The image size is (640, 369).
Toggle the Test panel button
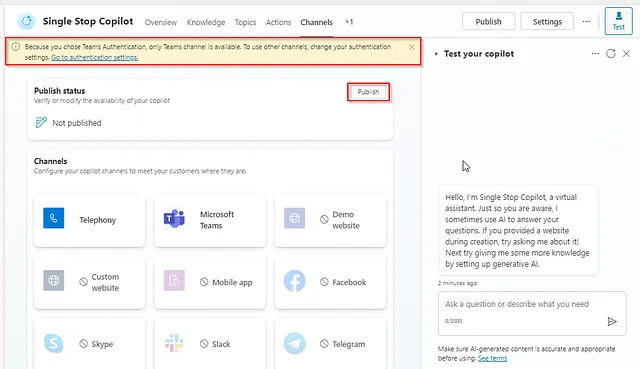point(618,21)
